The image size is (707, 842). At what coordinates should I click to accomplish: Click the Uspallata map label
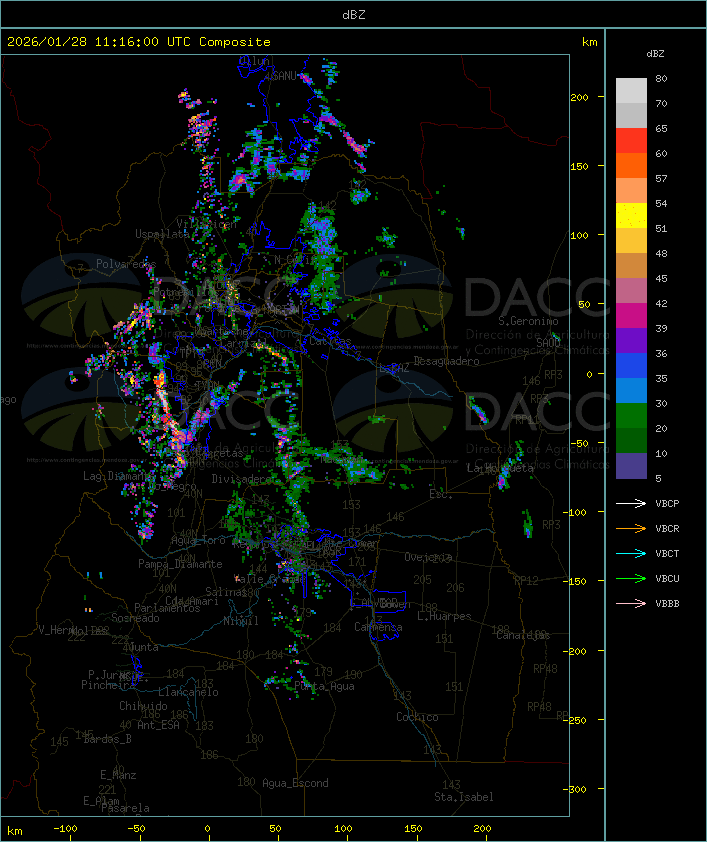point(162,234)
